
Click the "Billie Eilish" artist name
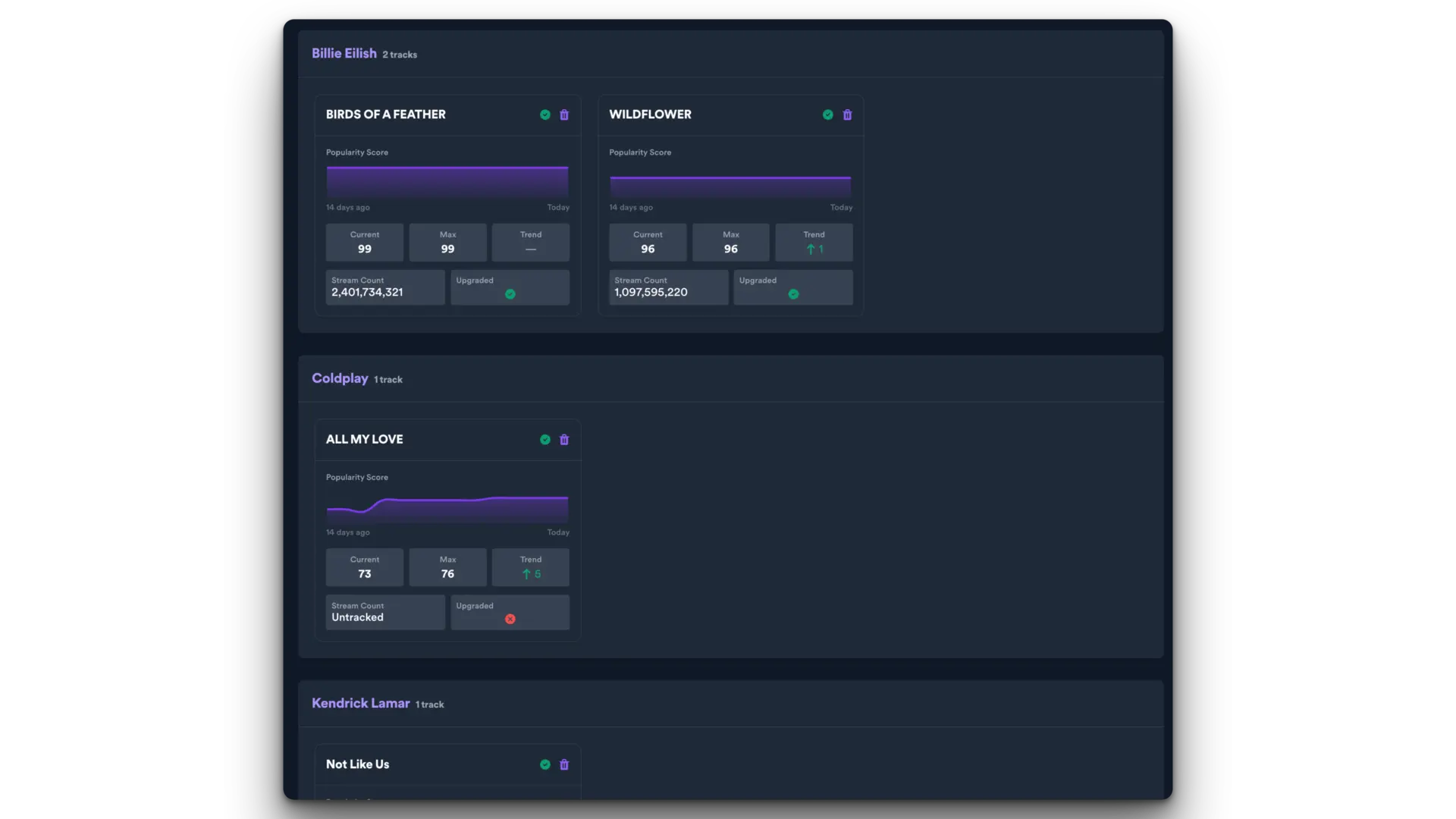(344, 53)
